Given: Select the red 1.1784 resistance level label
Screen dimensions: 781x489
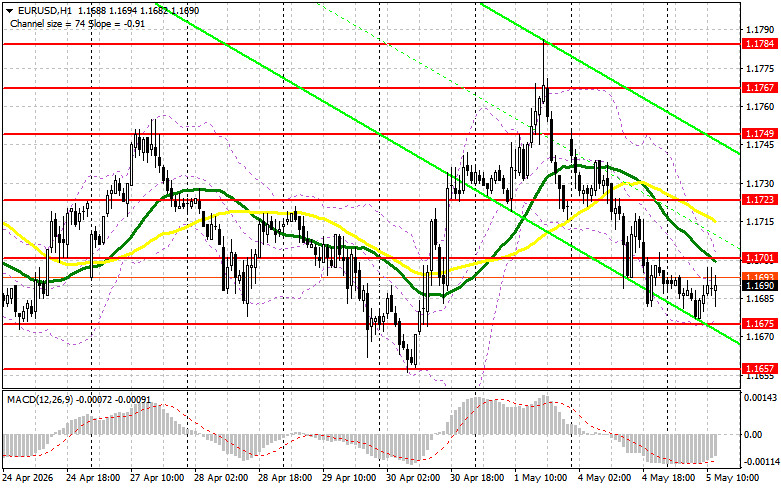Looking at the screenshot, I should pyautogui.click(x=760, y=44).
